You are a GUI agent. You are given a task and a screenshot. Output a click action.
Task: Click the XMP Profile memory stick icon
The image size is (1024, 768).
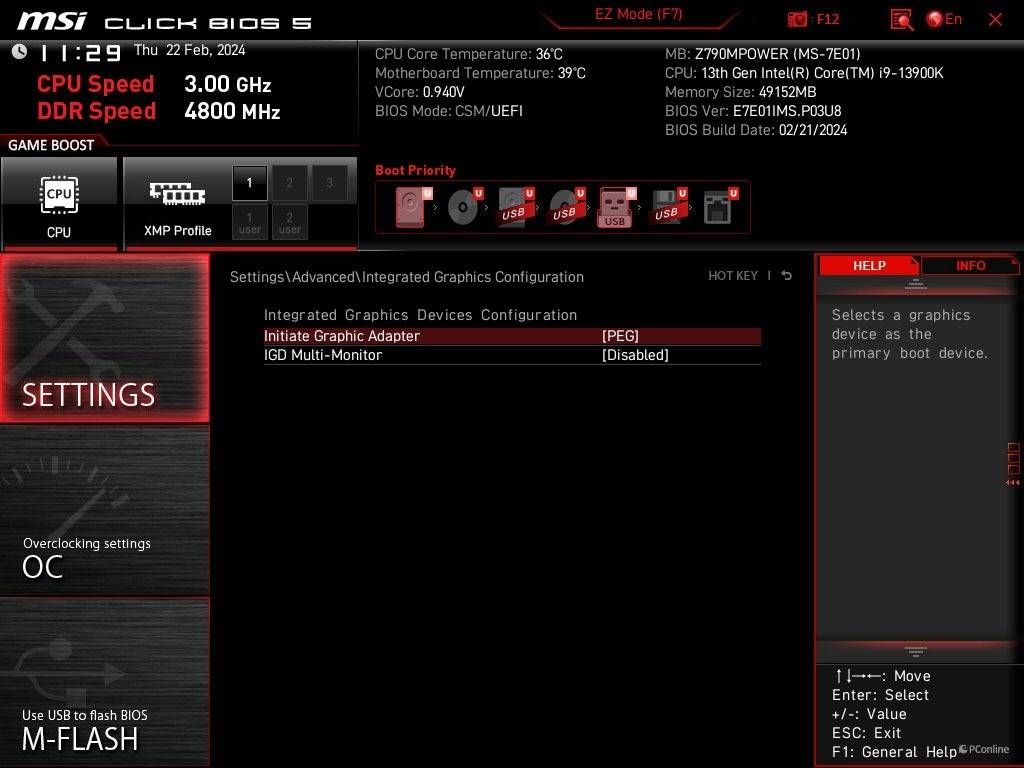pos(177,194)
